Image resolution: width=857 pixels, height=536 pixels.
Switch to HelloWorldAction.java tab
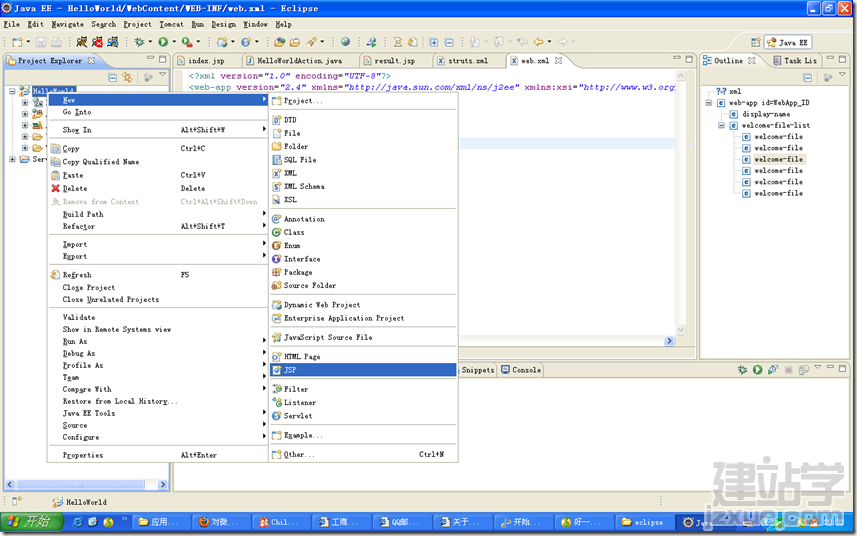(x=299, y=61)
